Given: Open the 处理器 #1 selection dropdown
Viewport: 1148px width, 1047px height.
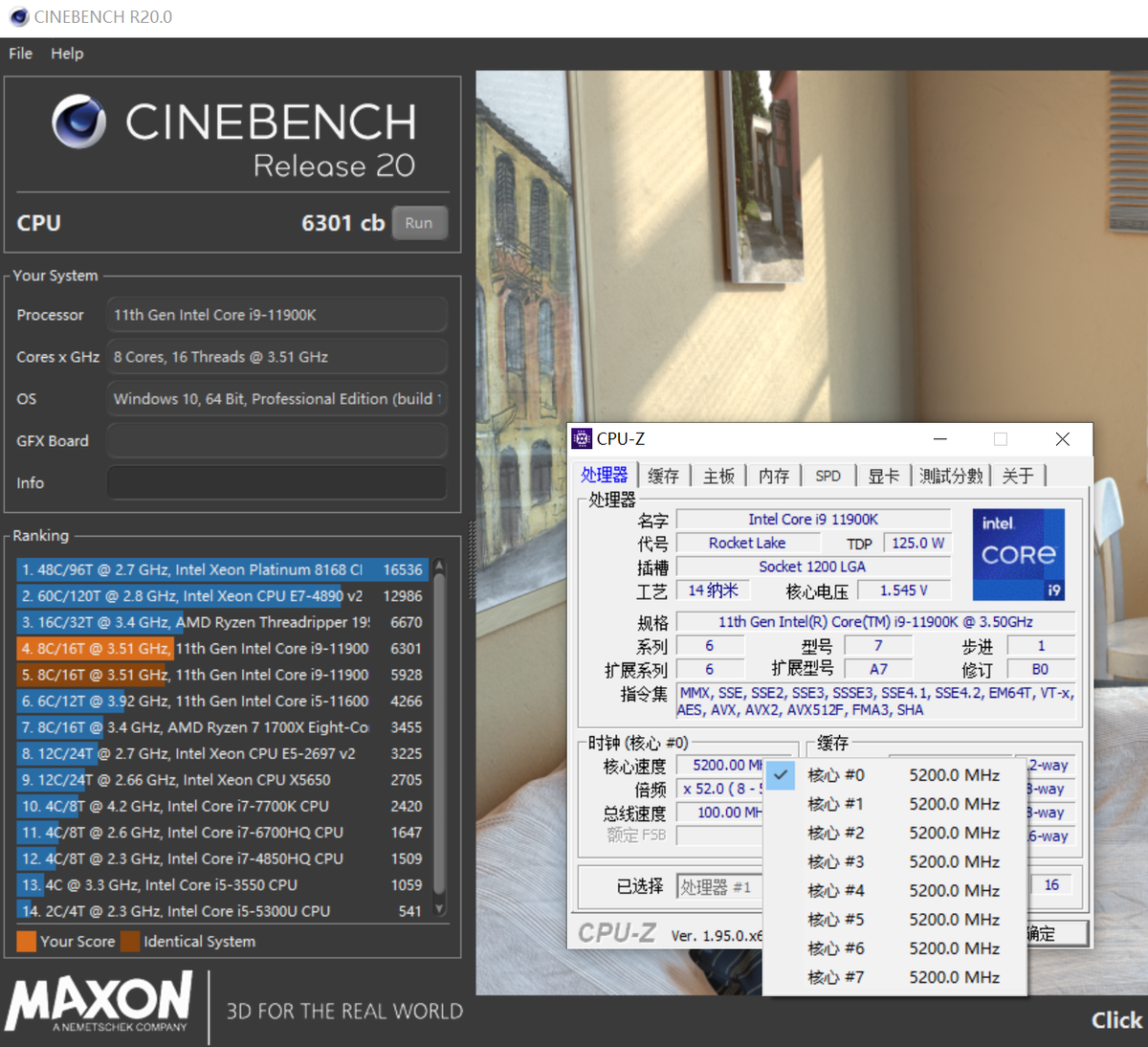Looking at the screenshot, I should pos(717,887).
